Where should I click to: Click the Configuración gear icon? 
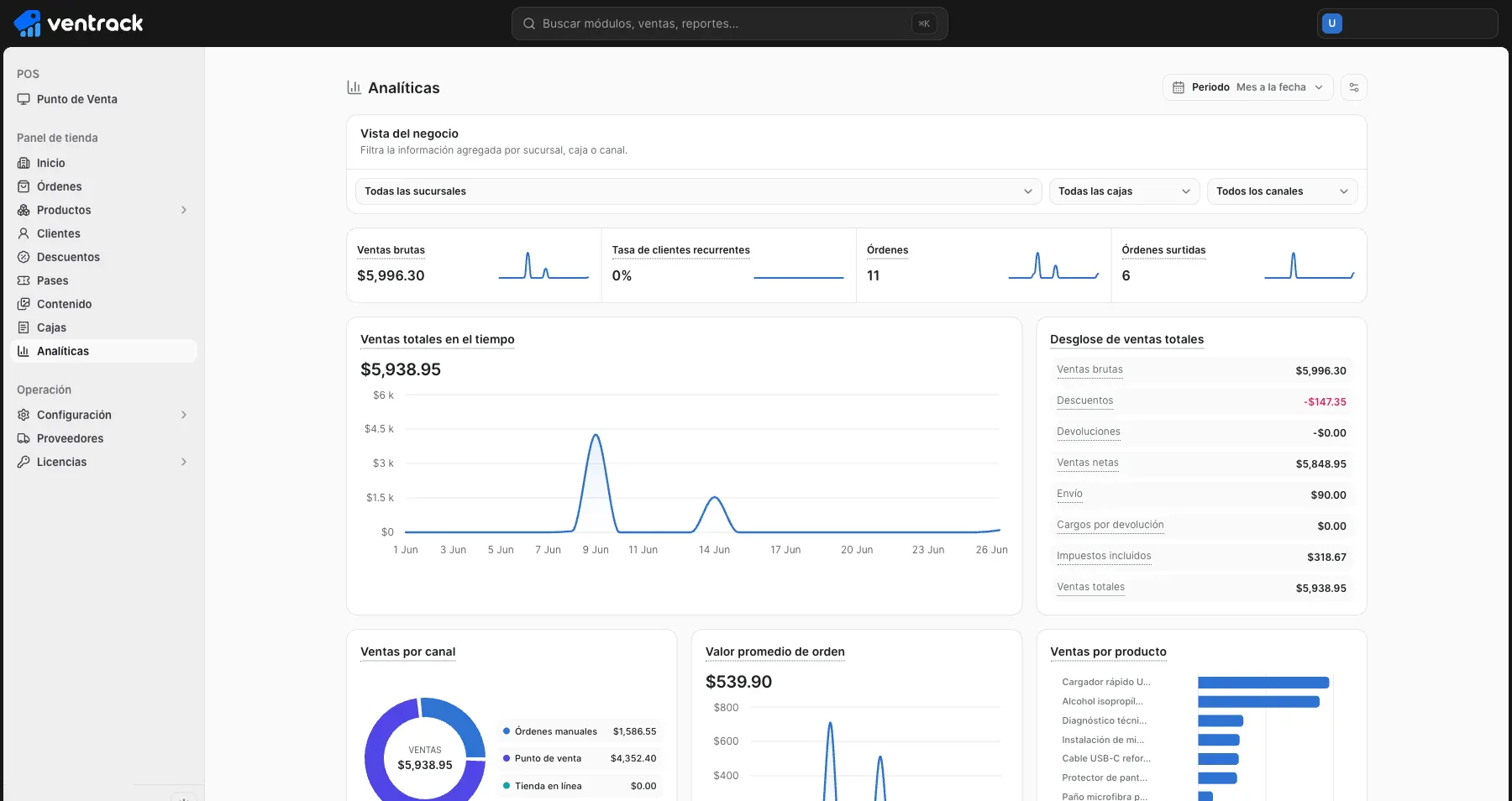click(24, 415)
